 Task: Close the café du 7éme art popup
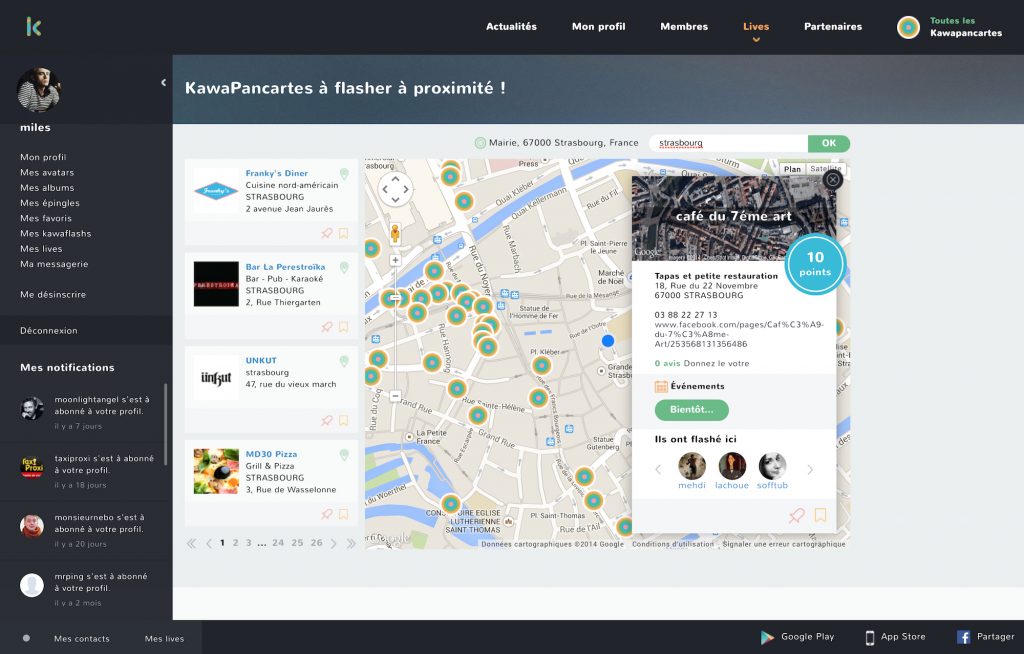pos(833,179)
